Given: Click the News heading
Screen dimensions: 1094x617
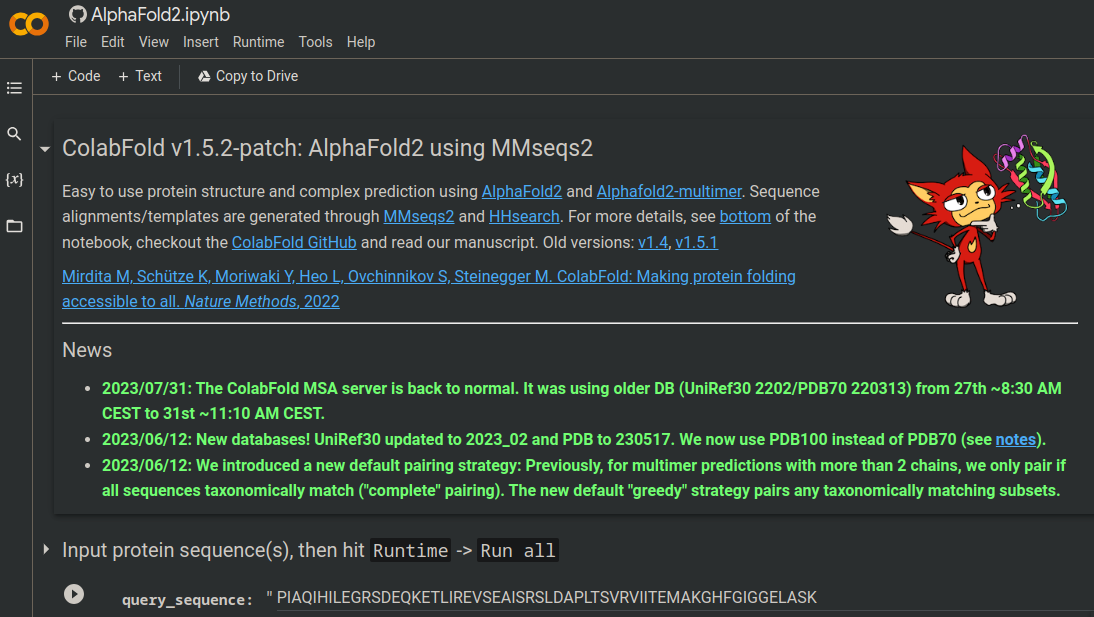Looking at the screenshot, I should point(87,350).
